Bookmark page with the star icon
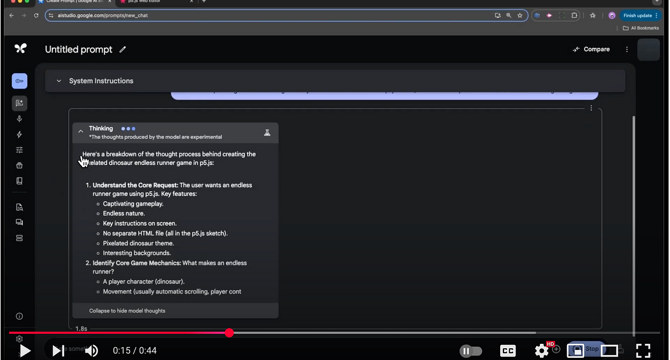This screenshot has width=670, height=360. pos(520,15)
